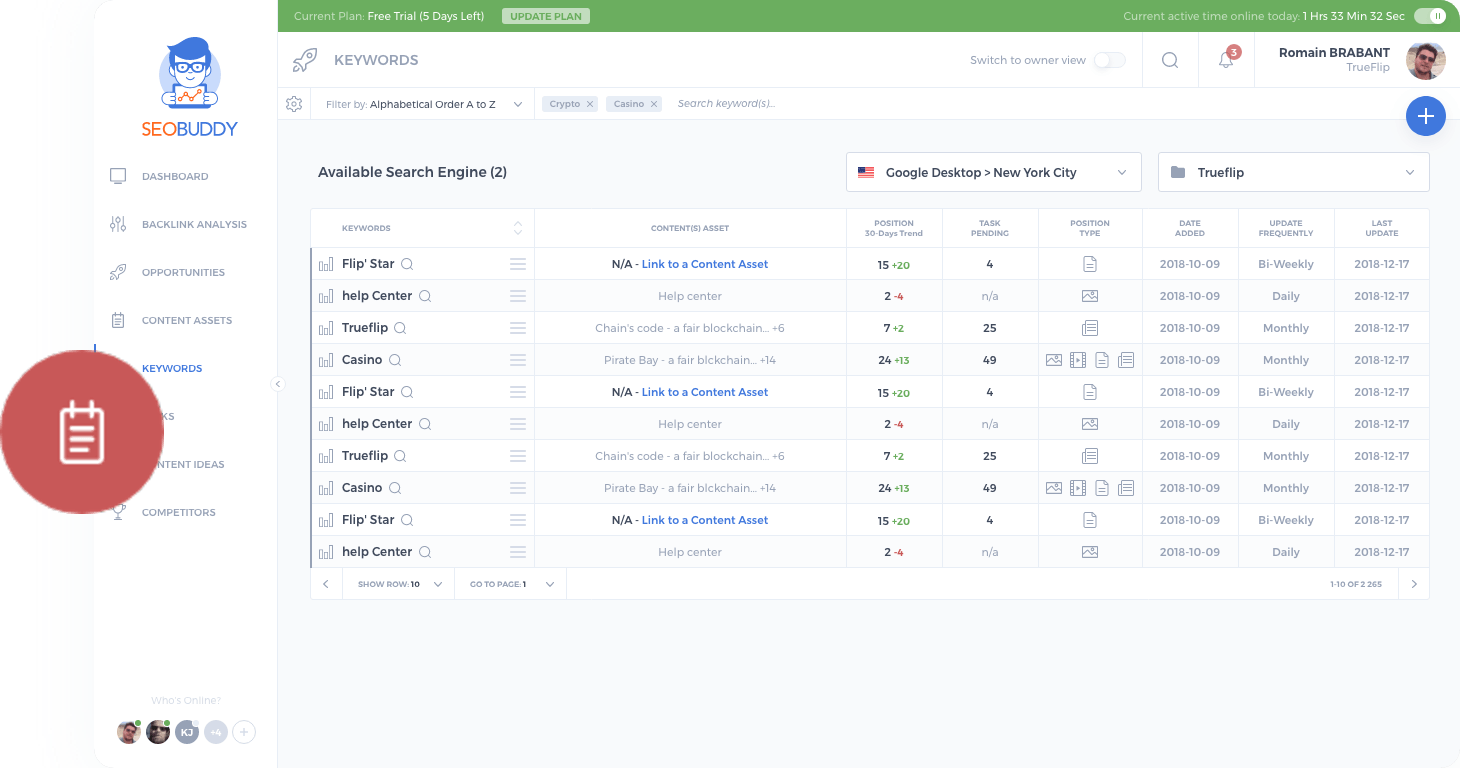Open table settings gear icon
Viewport: 1460px width, 768px height.
[294, 104]
